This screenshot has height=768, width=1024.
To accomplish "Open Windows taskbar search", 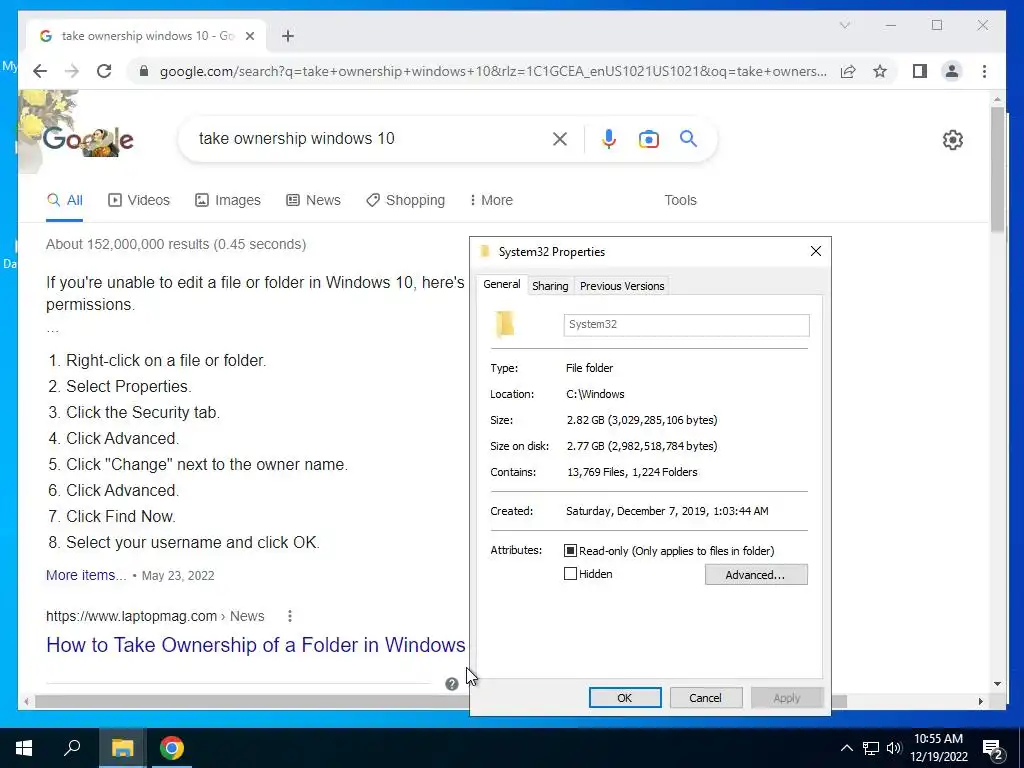I will (72, 748).
